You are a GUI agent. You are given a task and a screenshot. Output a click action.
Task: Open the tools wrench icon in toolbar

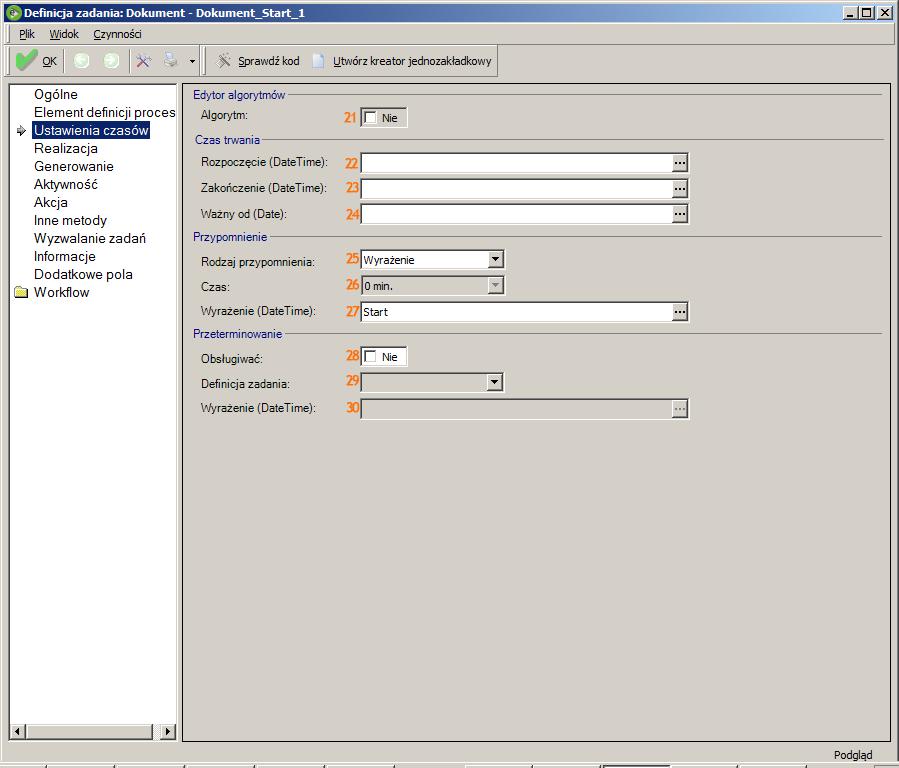[143, 61]
